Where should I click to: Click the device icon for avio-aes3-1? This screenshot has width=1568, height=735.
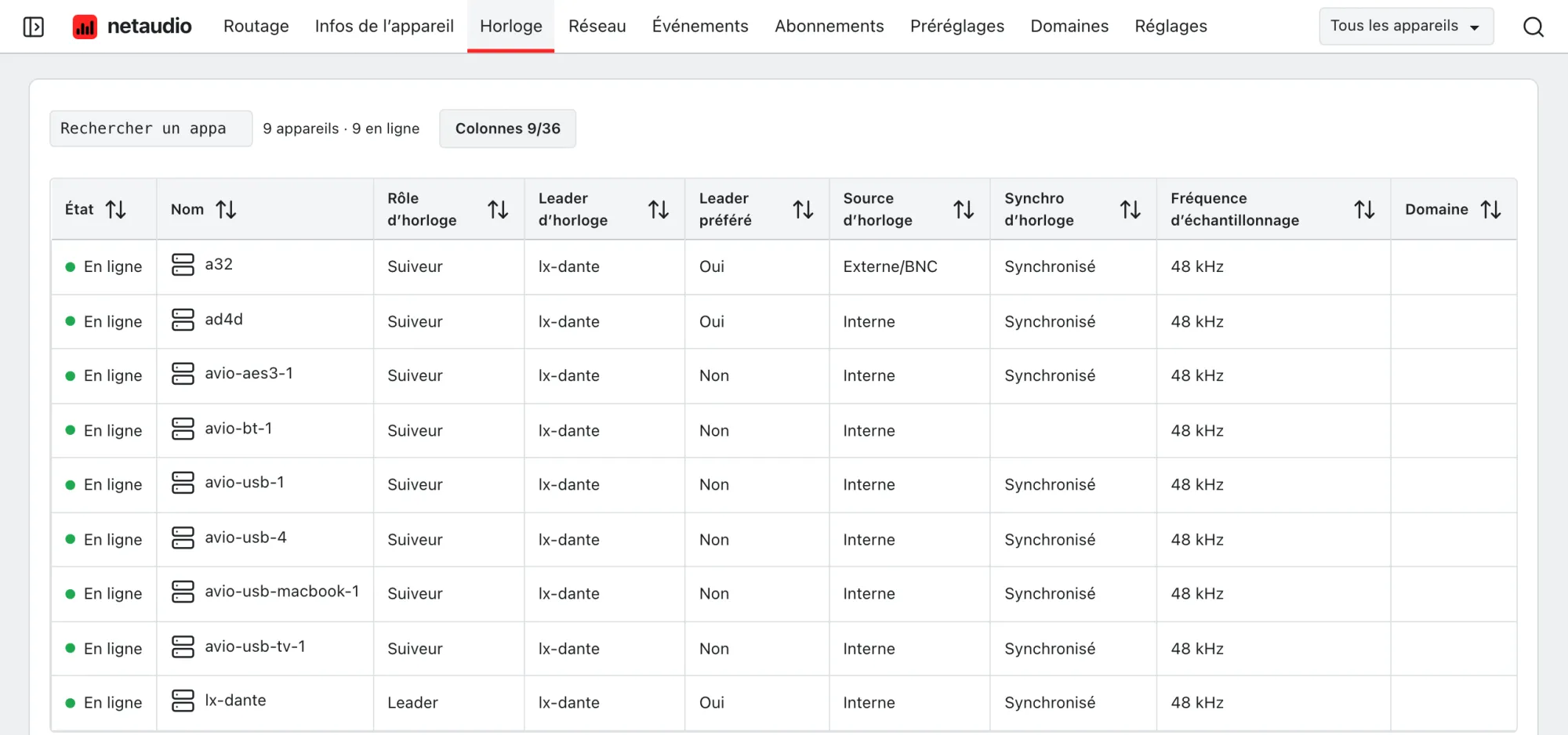coord(183,374)
